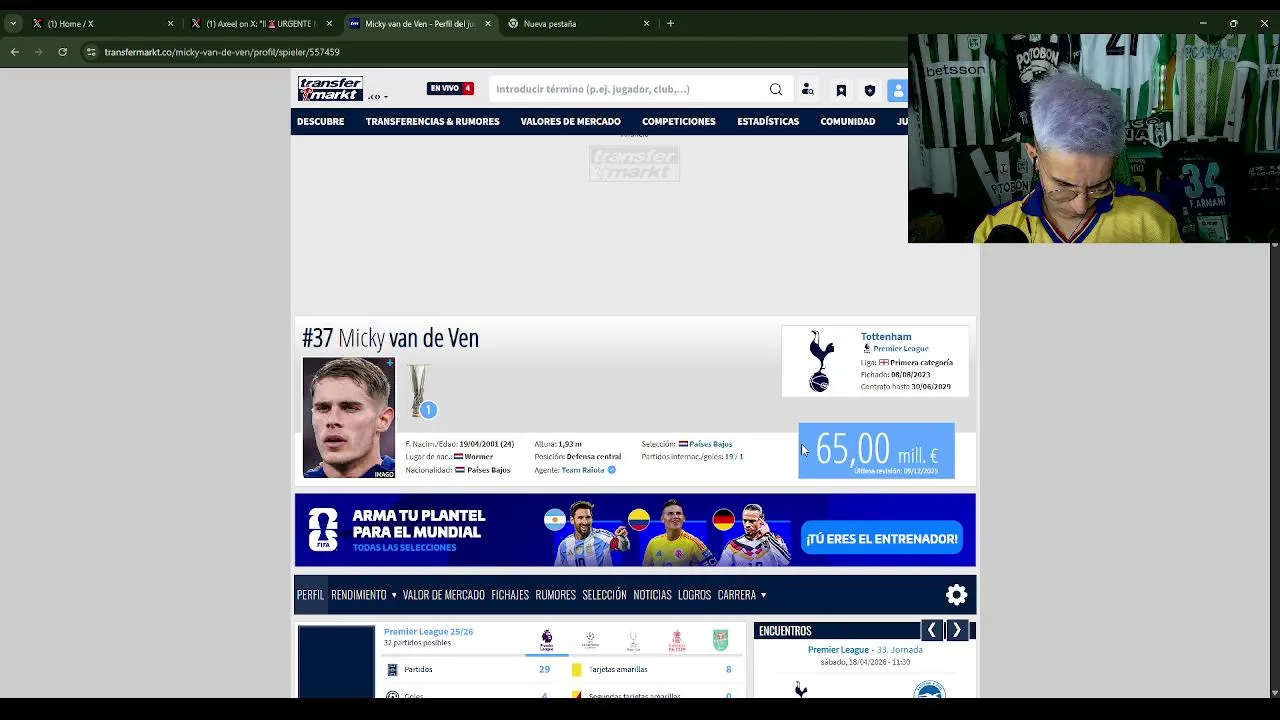Click the Transfermarkt logo
The image size is (1280, 720).
(330, 89)
